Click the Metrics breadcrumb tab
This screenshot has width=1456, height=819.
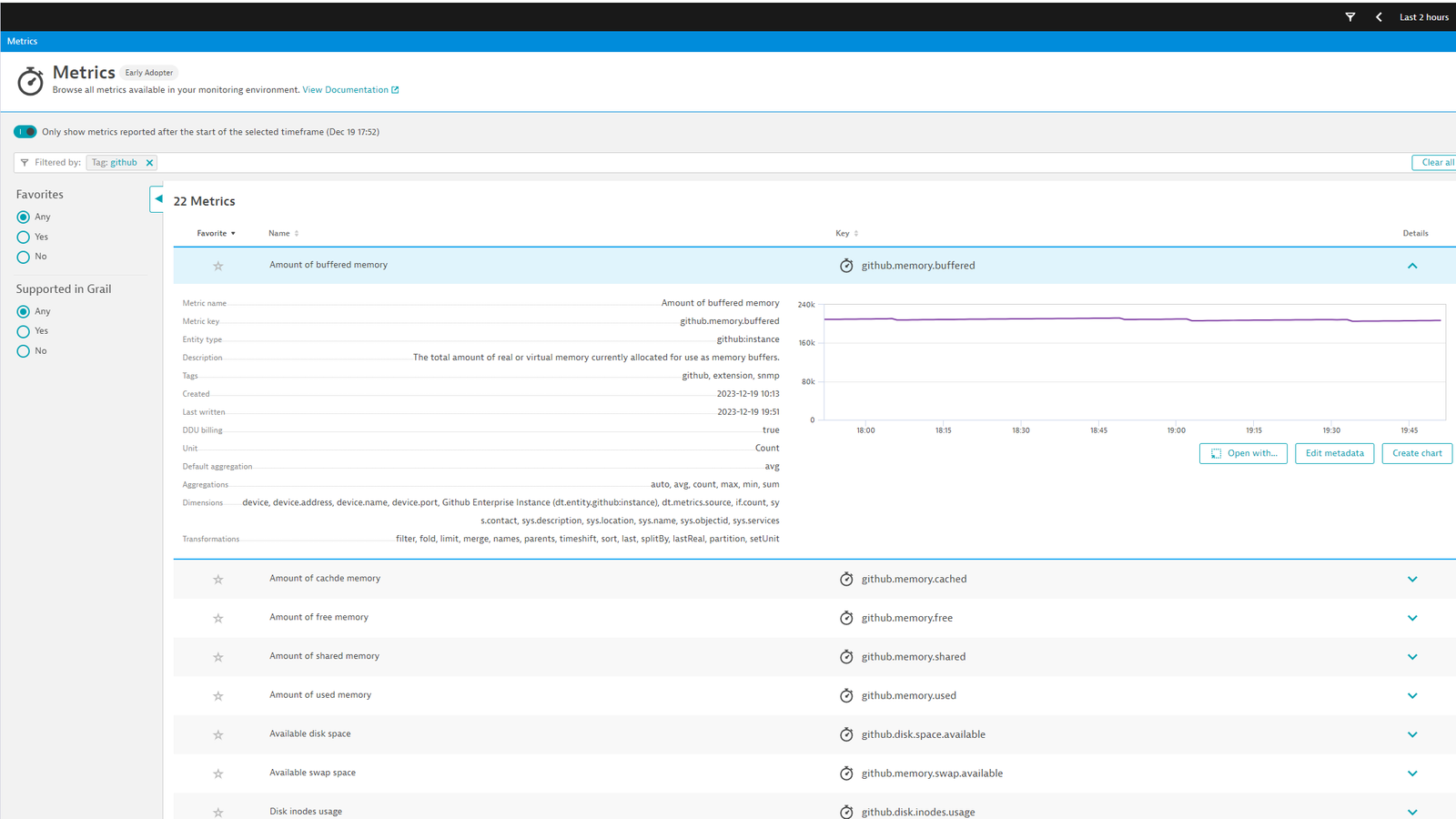tap(23, 41)
